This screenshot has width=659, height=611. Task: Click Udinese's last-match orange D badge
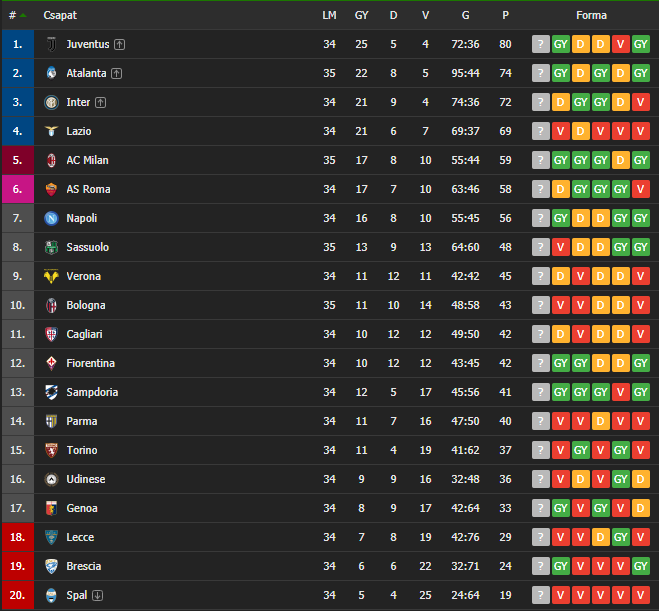[641, 479]
